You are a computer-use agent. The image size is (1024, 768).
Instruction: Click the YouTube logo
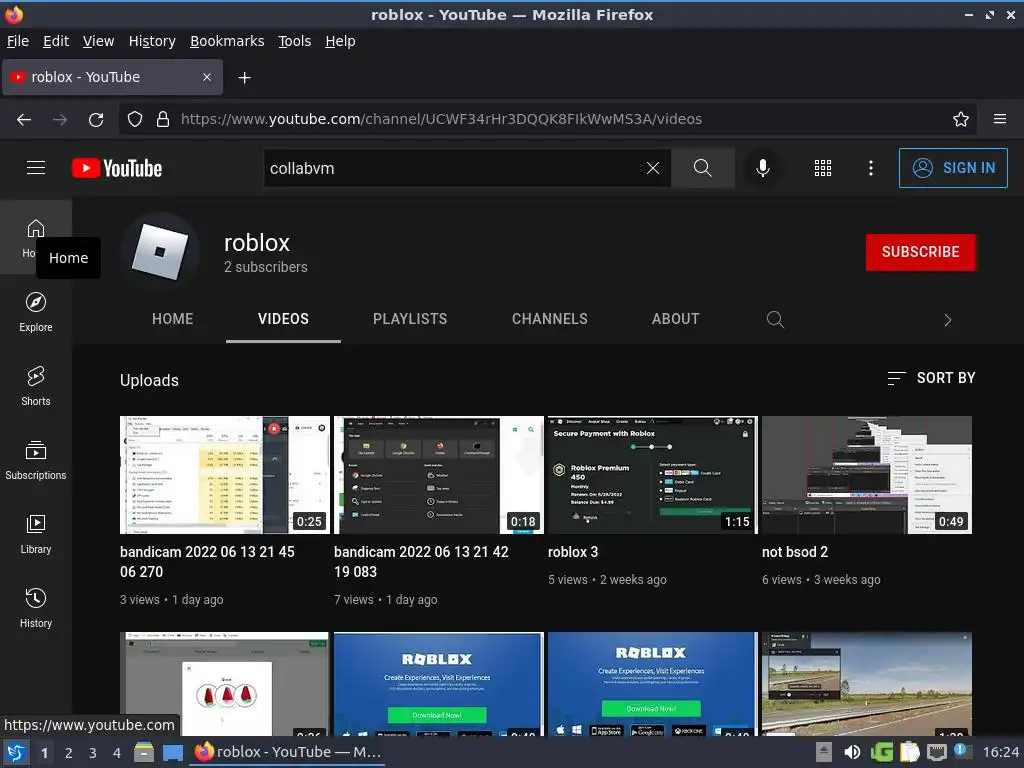tap(117, 168)
